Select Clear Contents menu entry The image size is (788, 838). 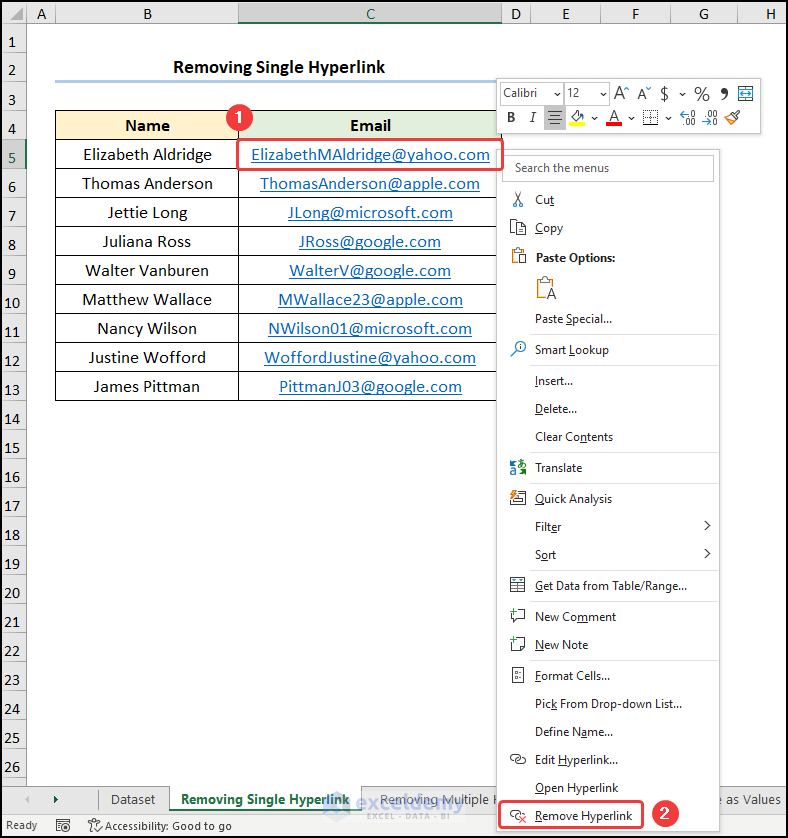pos(608,437)
